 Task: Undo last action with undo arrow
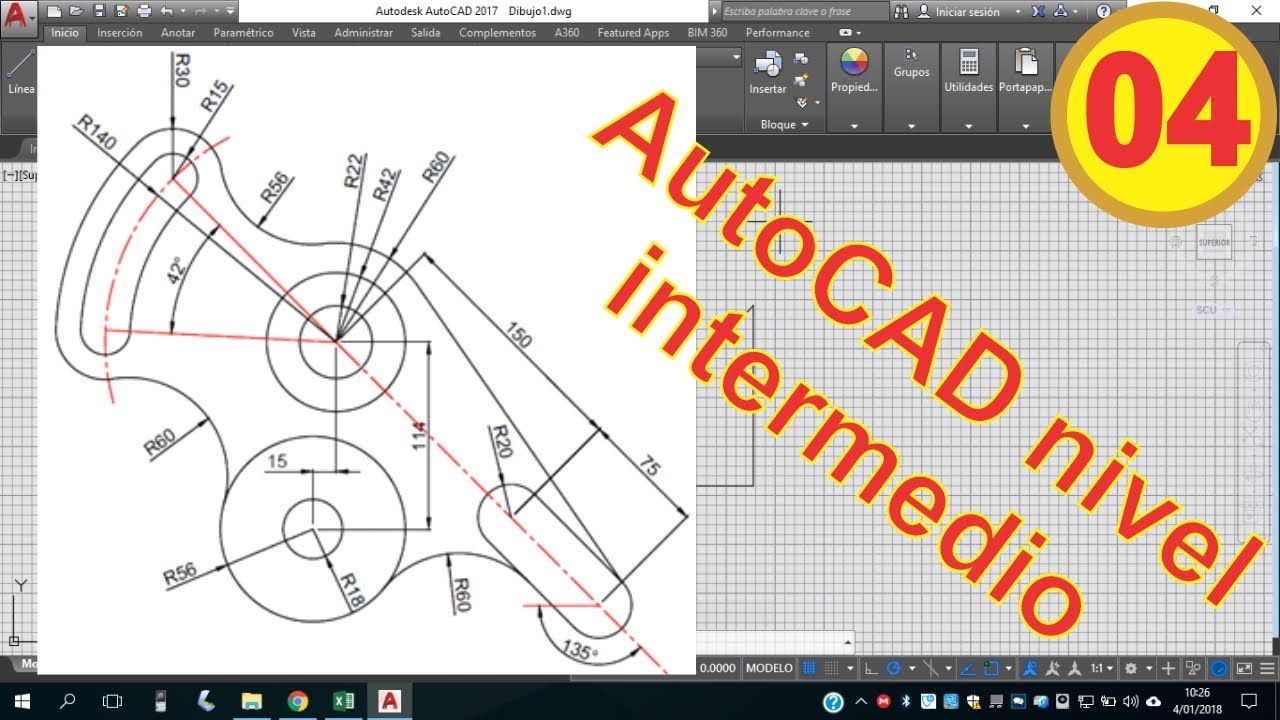pos(166,12)
